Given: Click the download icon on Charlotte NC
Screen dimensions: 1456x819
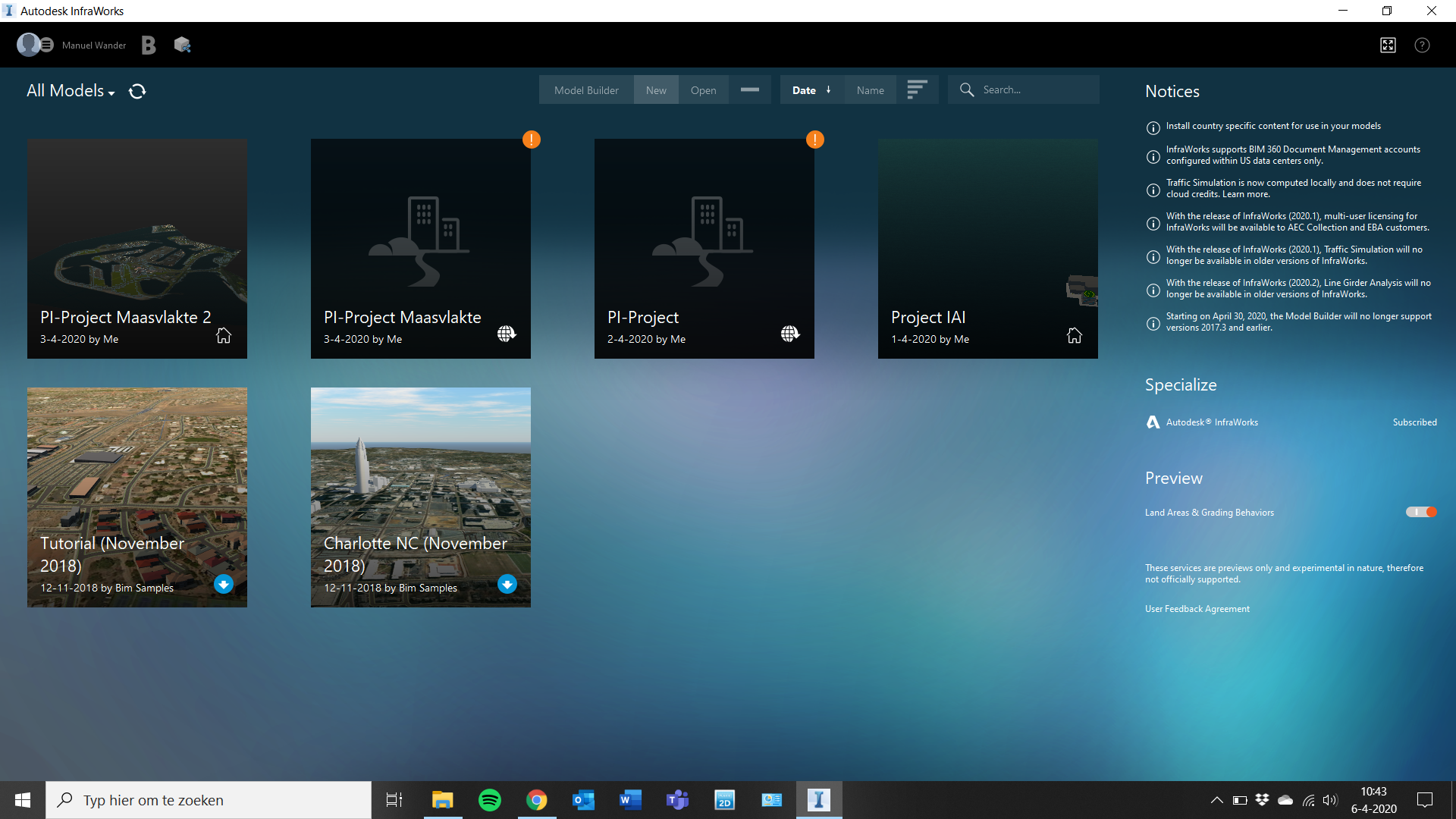Looking at the screenshot, I should coord(507,584).
